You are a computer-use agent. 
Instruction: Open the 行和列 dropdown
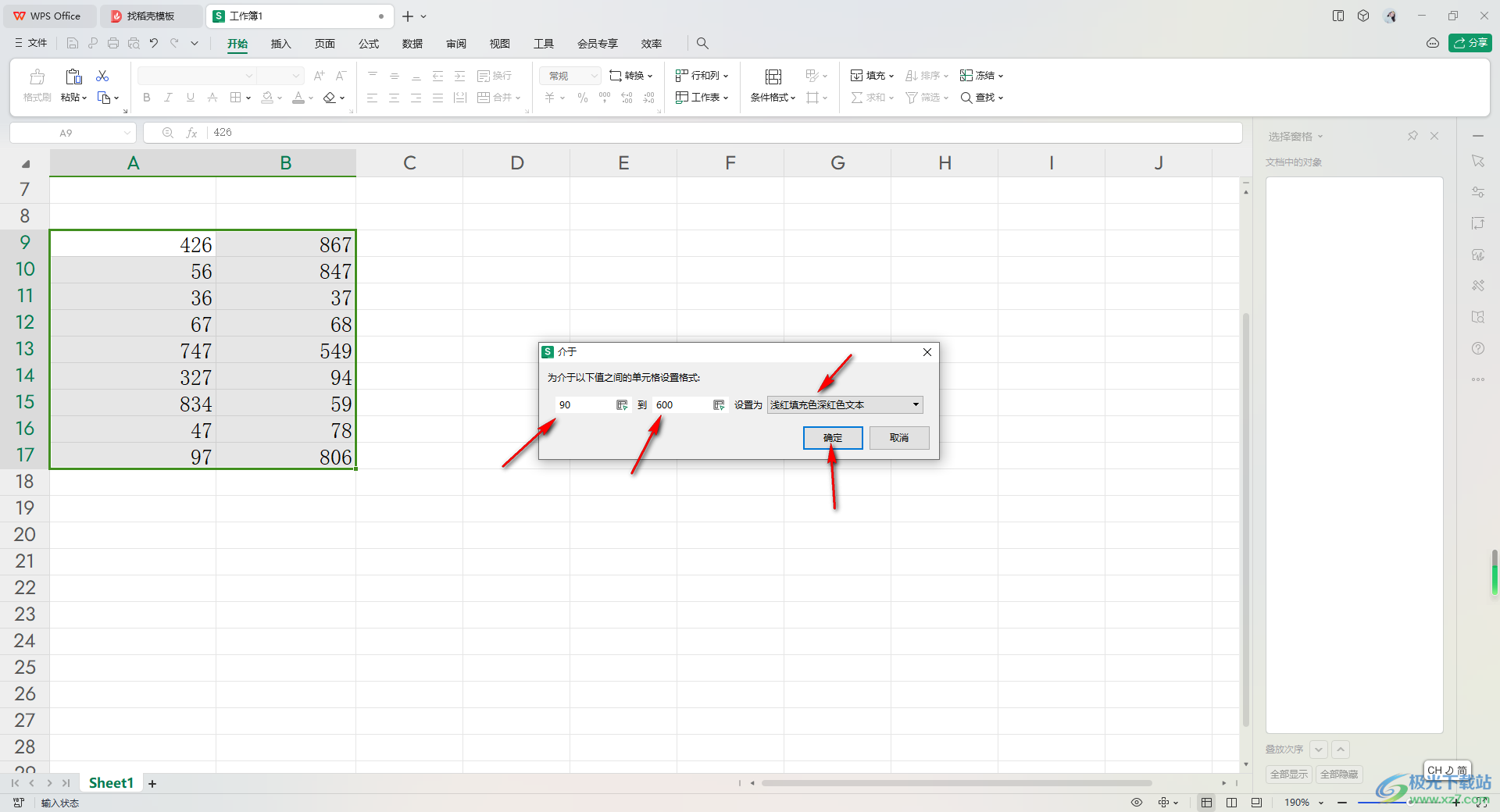click(x=702, y=76)
